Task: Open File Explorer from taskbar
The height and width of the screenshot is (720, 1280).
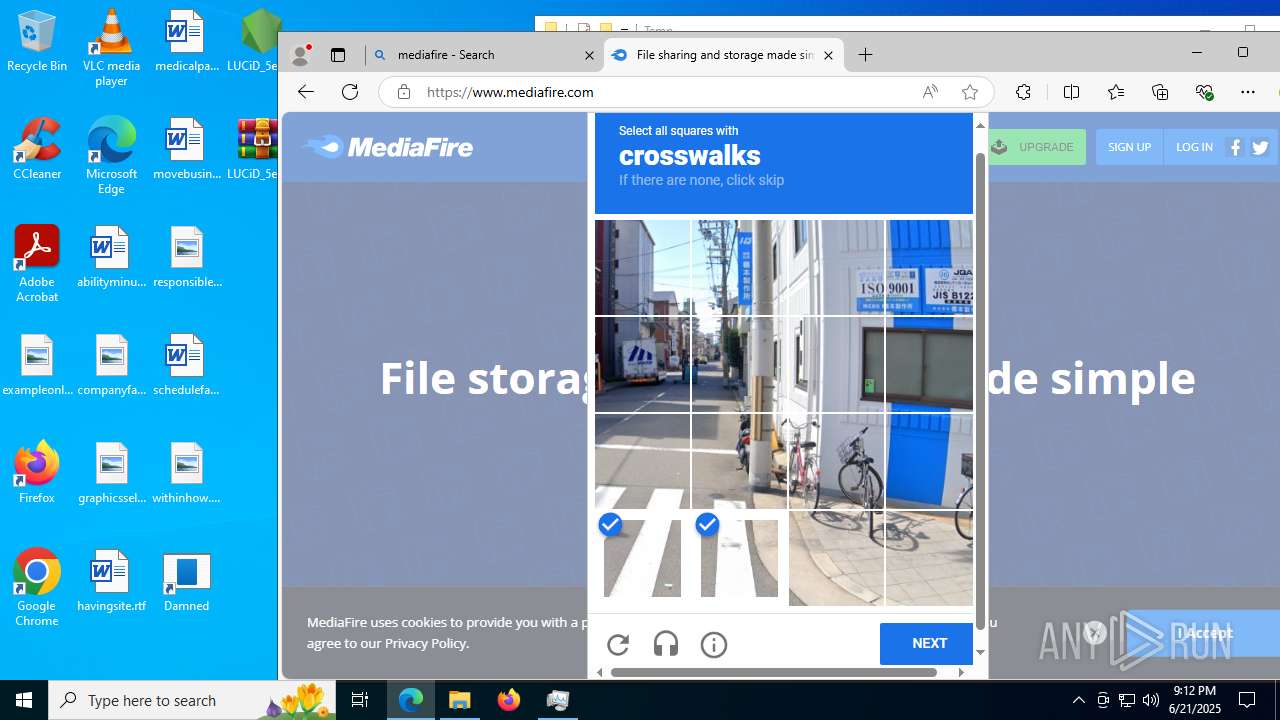Action: (460, 700)
